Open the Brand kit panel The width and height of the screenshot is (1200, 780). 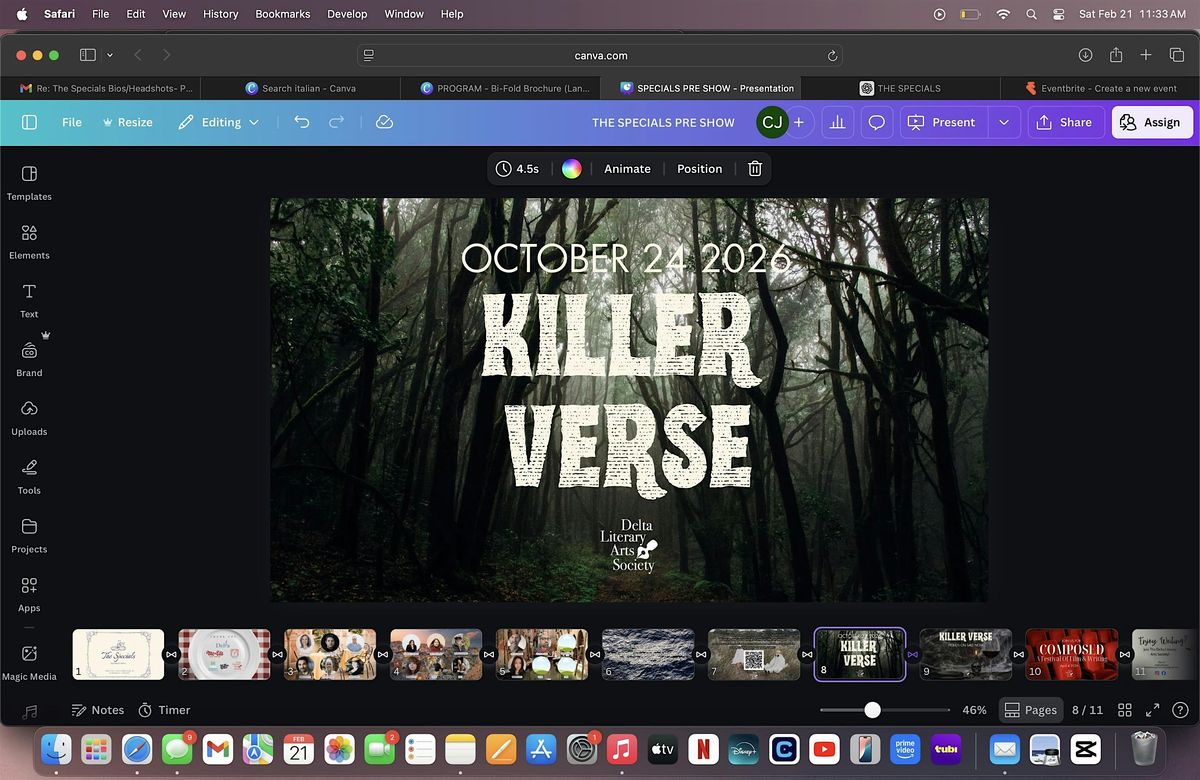29,358
